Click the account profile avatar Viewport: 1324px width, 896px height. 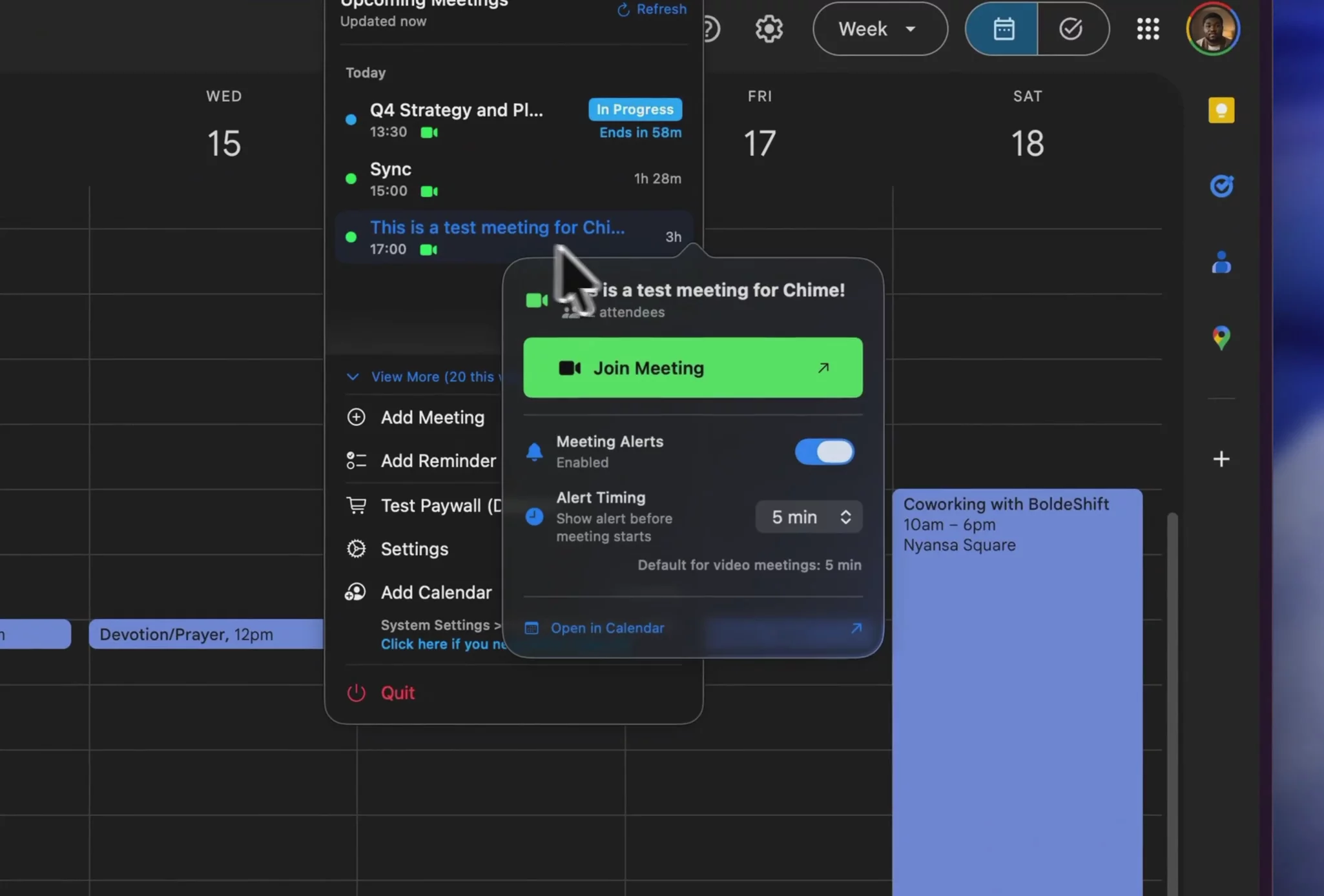(x=1212, y=29)
